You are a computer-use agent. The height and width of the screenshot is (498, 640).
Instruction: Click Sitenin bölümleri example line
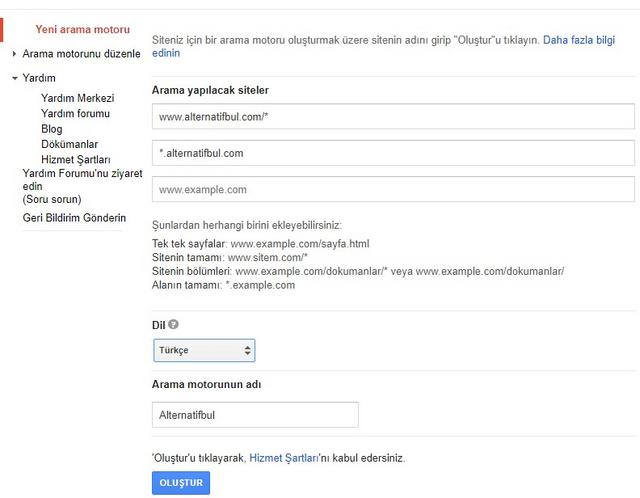[358, 271]
